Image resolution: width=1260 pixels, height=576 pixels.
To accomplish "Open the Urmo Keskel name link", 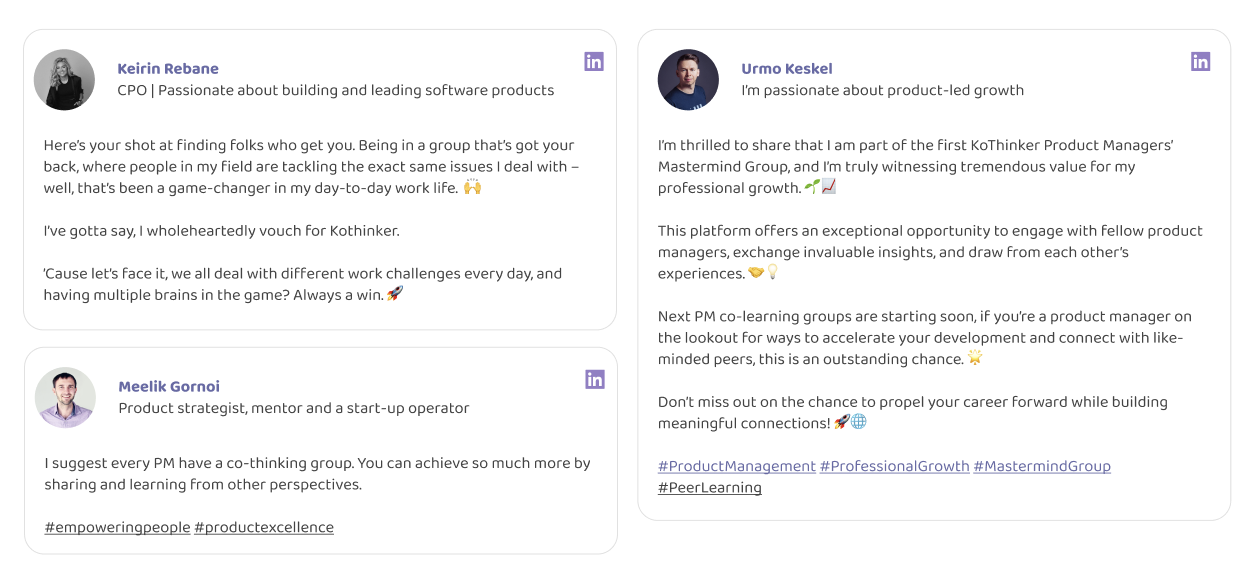I will pyautogui.click(x=787, y=69).
